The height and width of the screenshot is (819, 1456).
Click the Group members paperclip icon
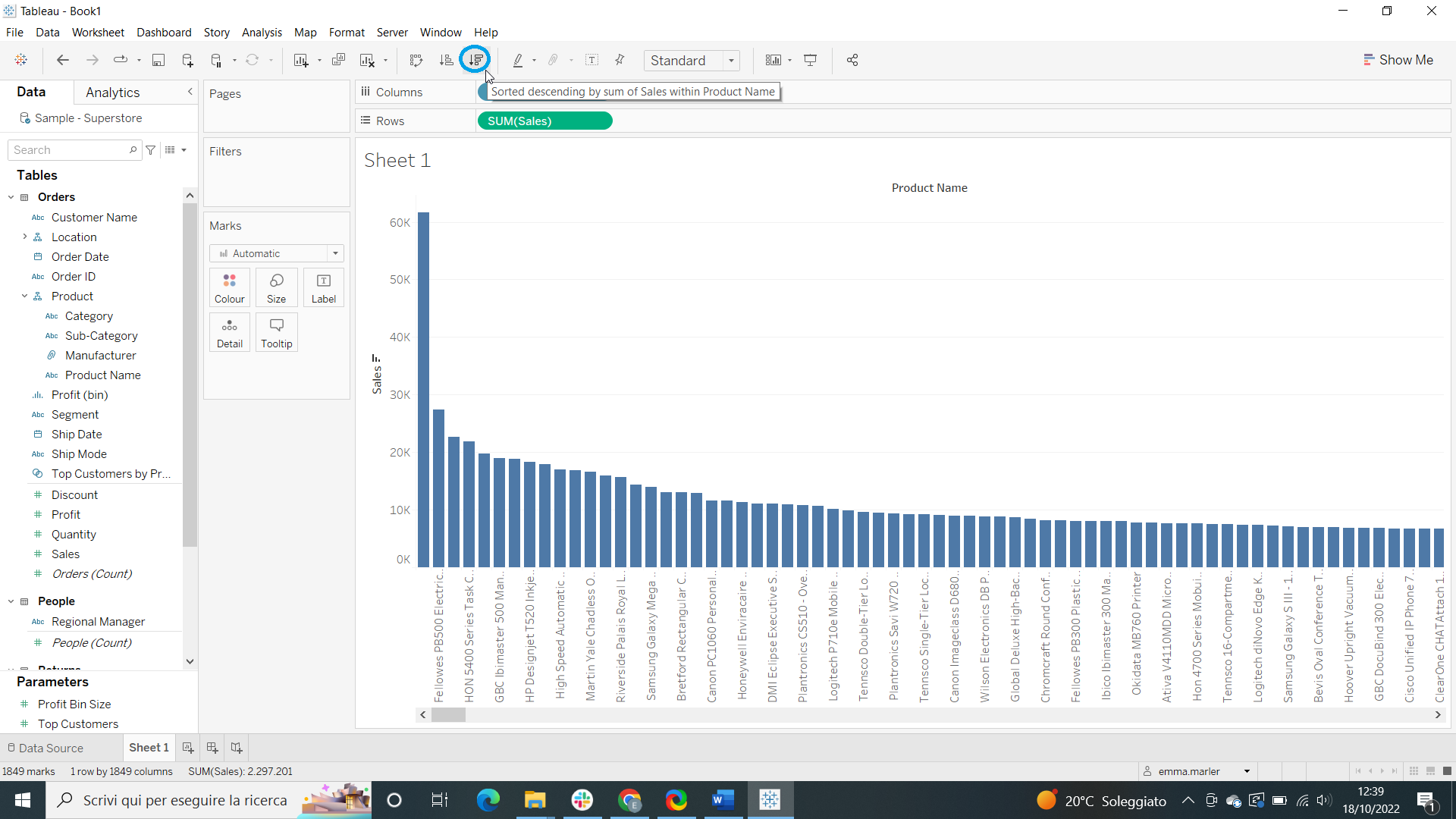click(554, 60)
